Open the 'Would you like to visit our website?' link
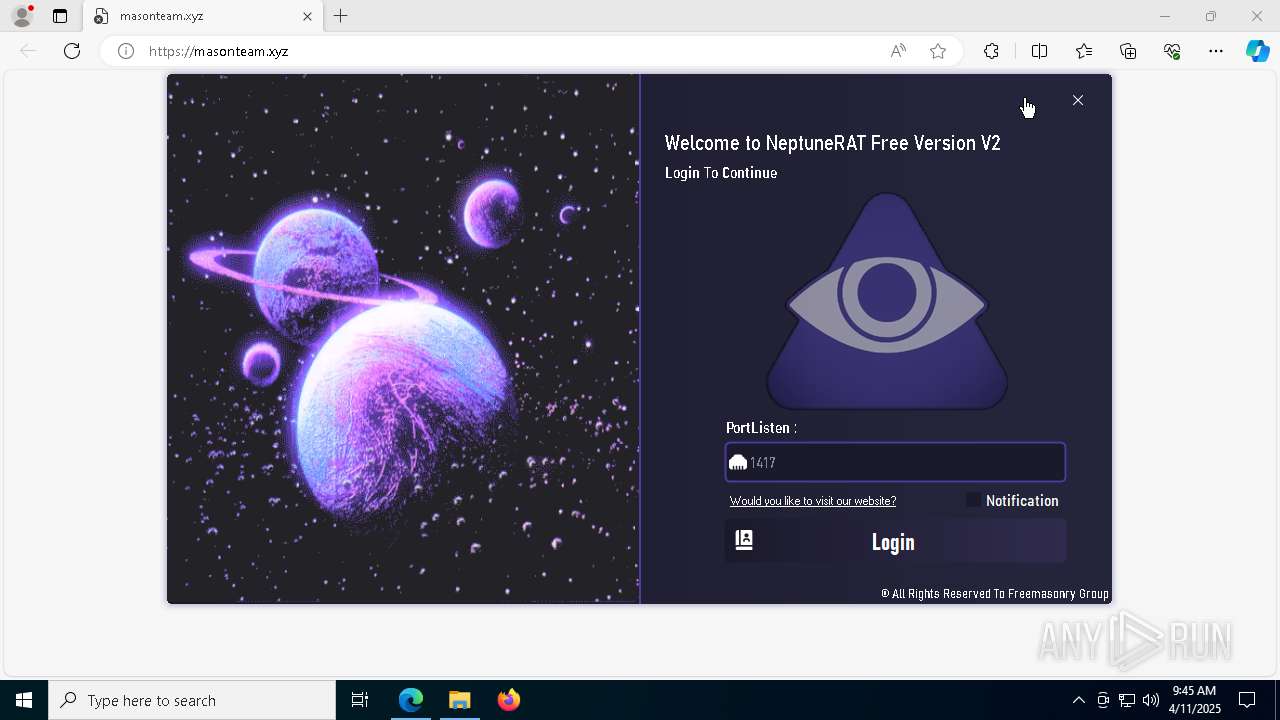Screen dimensions: 1280x720 click(x=813, y=501)
